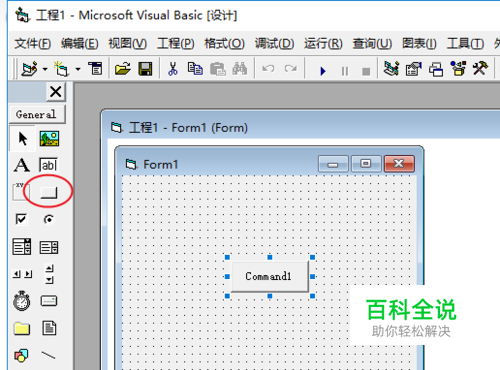Select the Line tool
Viewport: 500px width, 370px height.
(49, 355)
